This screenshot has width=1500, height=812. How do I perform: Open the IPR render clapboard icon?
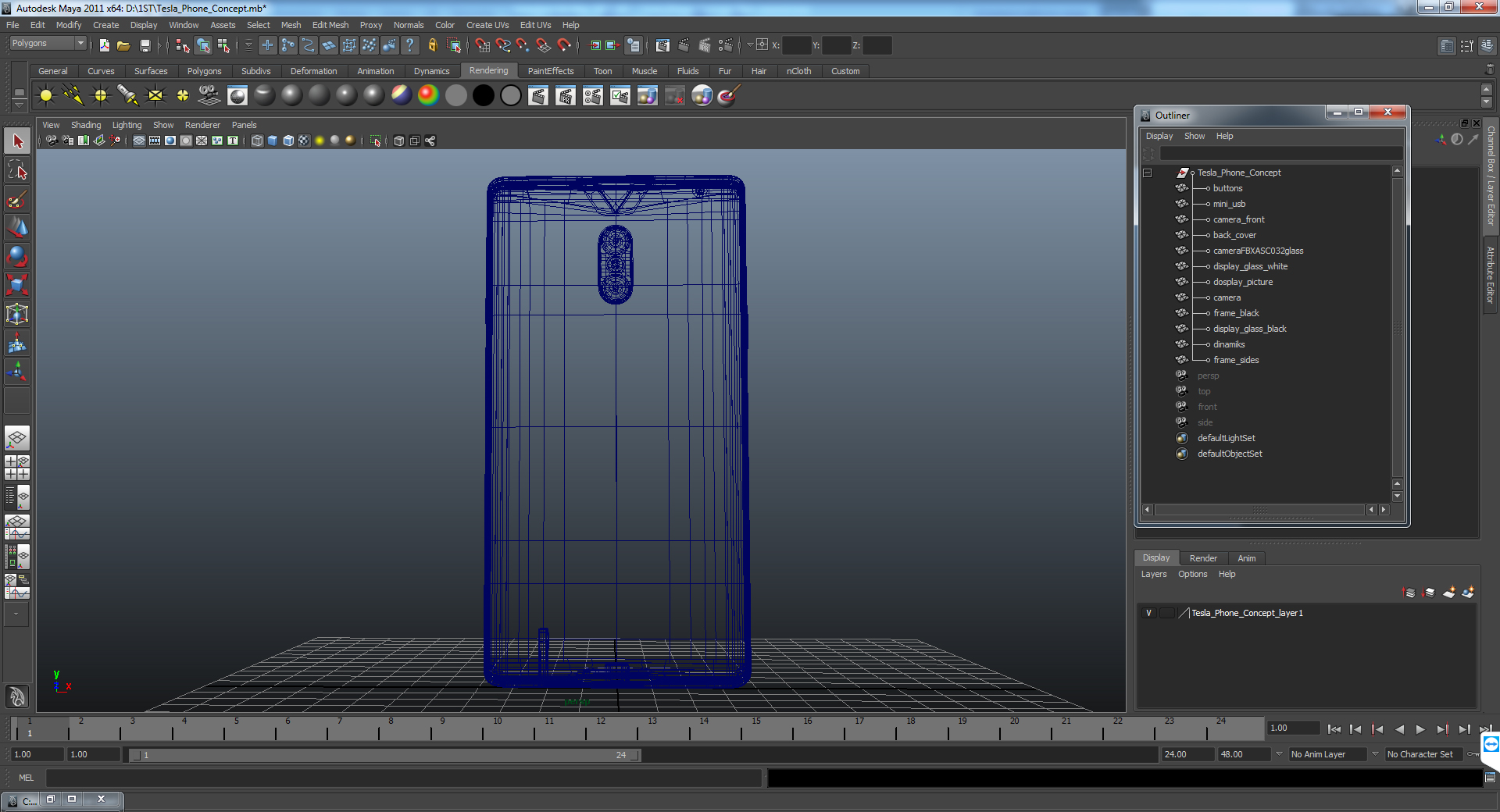(x=566, y=96)
